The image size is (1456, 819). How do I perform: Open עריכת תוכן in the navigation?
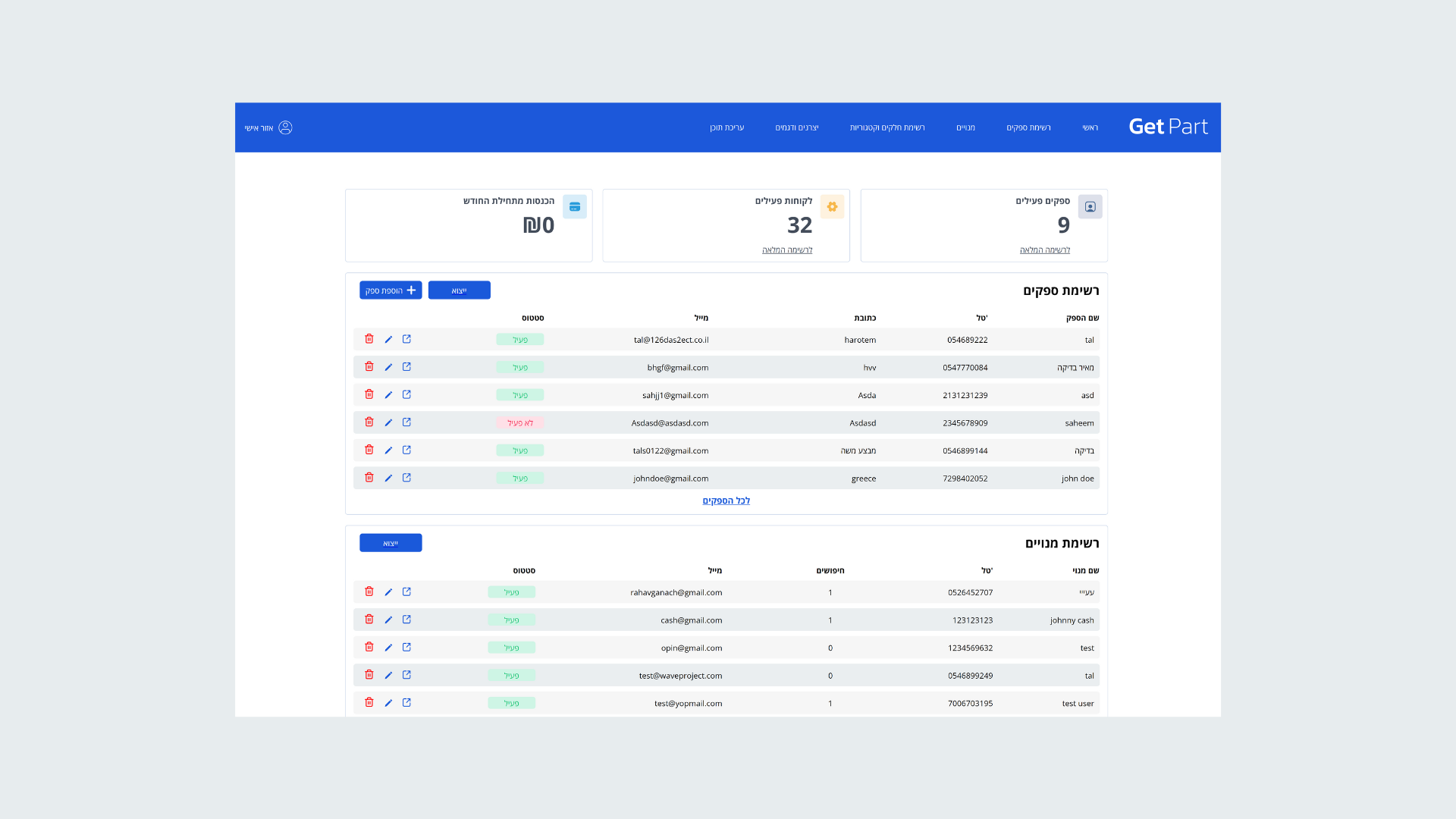coord(726,127)
